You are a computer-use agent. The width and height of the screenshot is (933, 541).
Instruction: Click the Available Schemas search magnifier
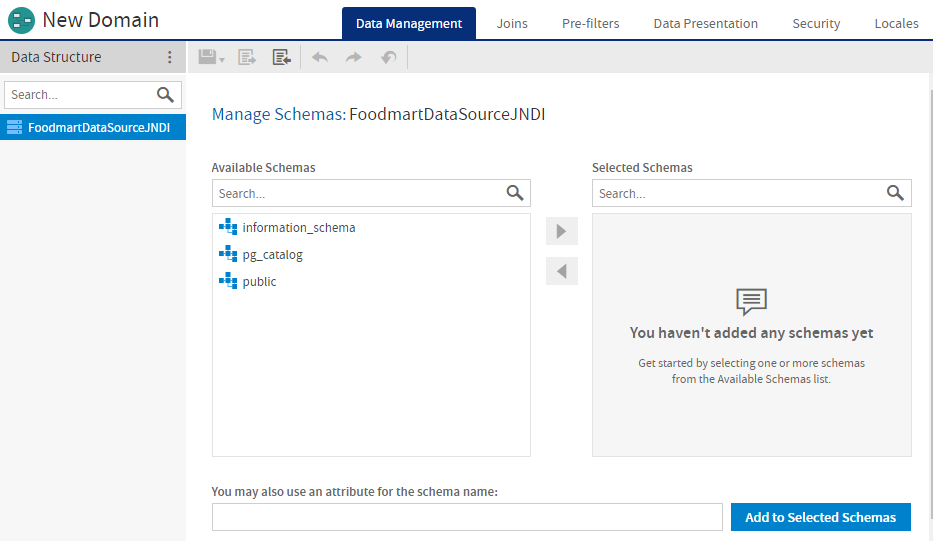point(515,193)
